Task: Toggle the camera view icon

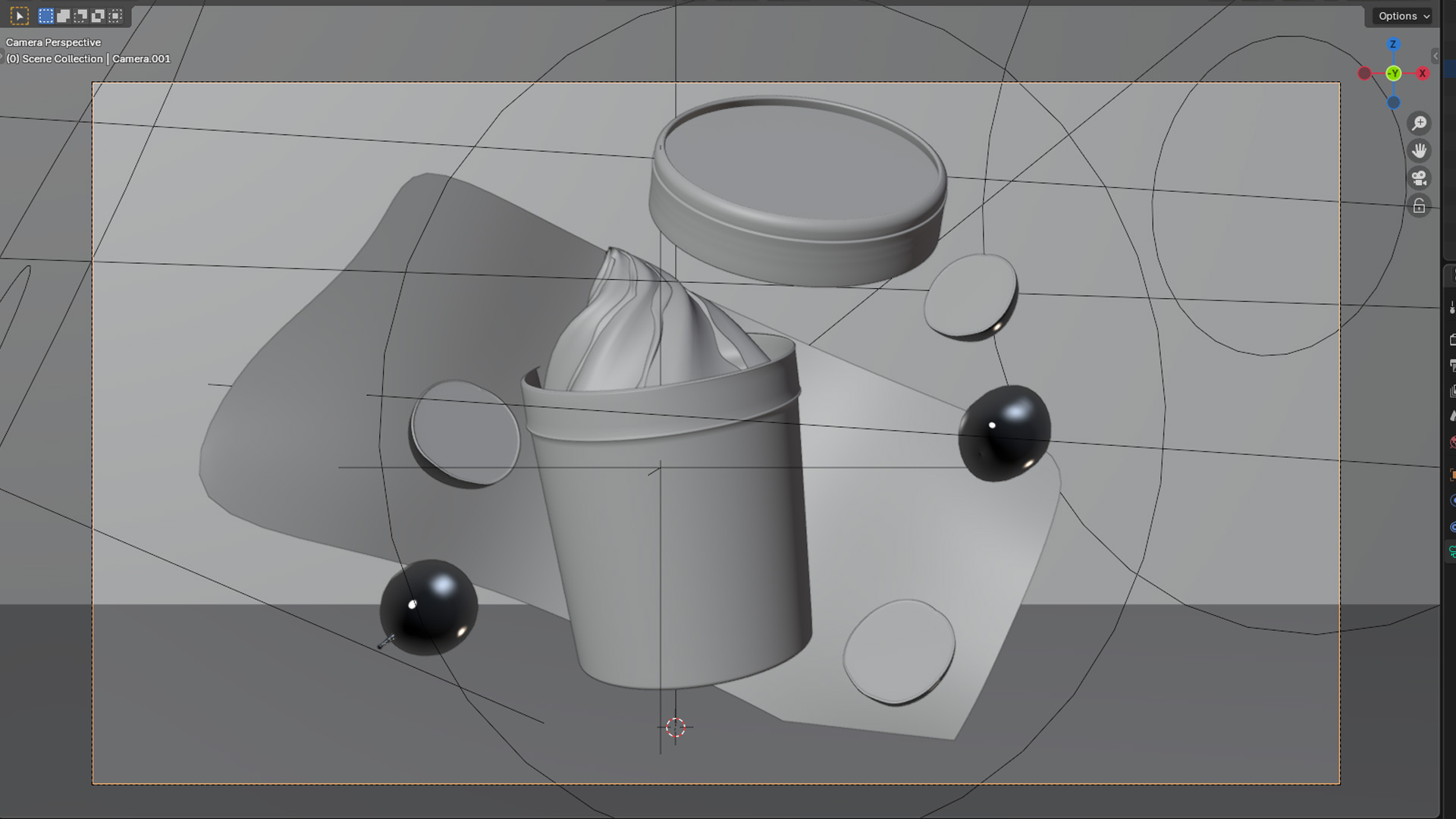Action: pos(1420,178)
